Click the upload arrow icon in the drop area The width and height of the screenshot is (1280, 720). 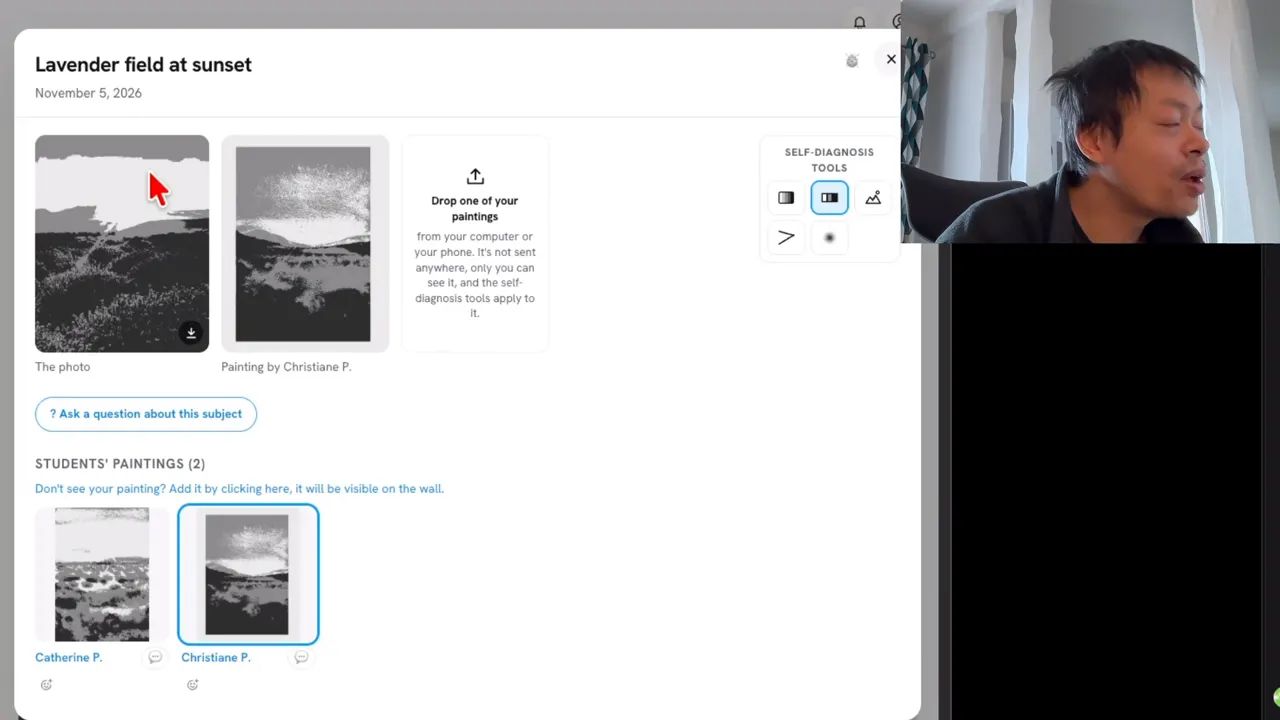pos(475,176)
